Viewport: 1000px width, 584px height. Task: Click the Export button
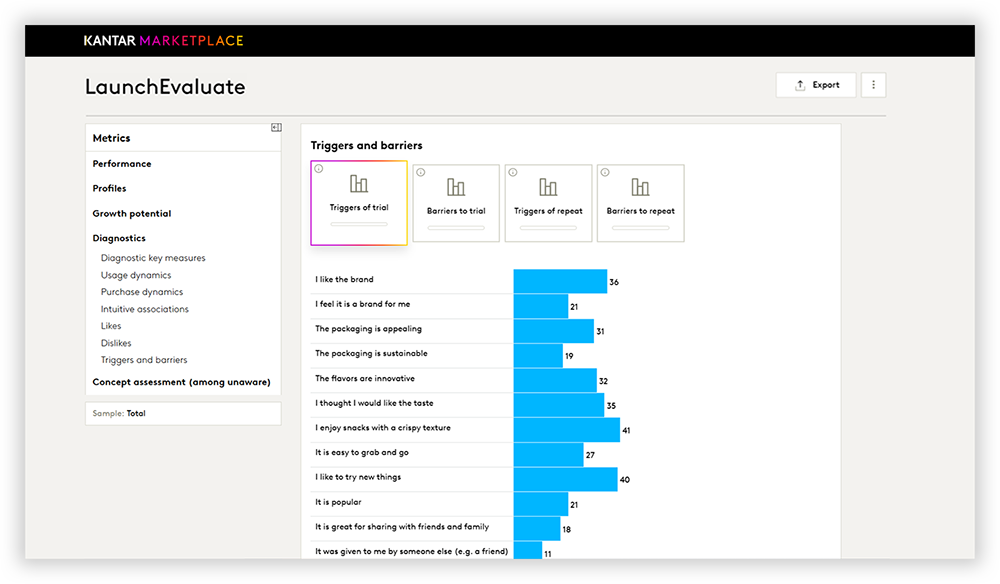coord(816,84)
